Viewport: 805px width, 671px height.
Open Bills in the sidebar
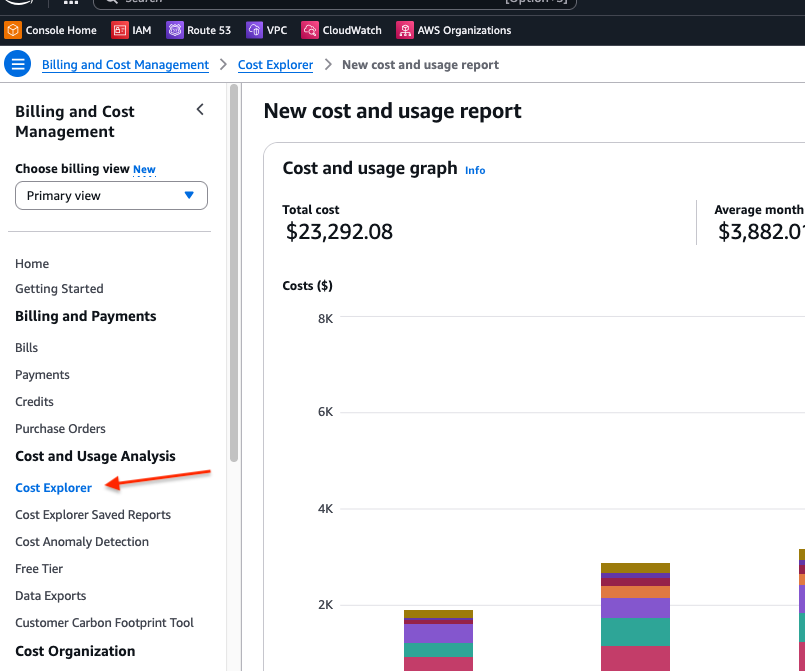click(26, 348)
